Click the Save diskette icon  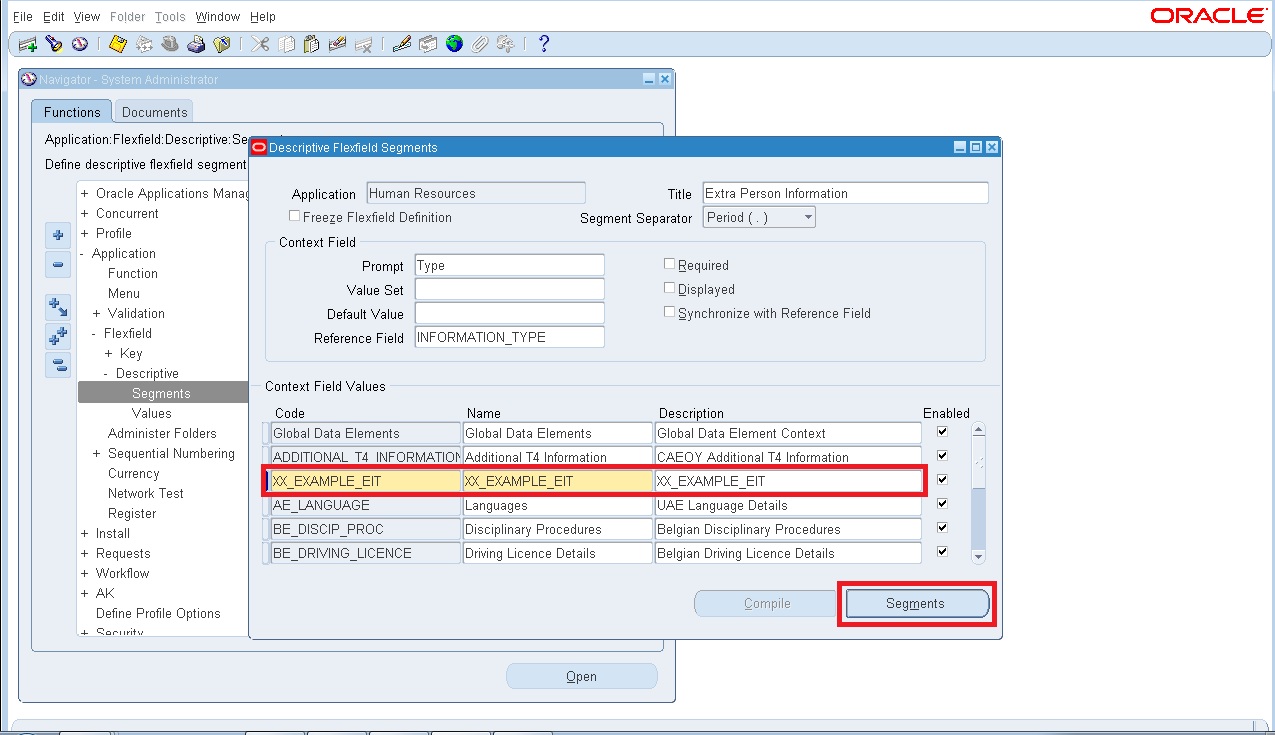point(118,44)
